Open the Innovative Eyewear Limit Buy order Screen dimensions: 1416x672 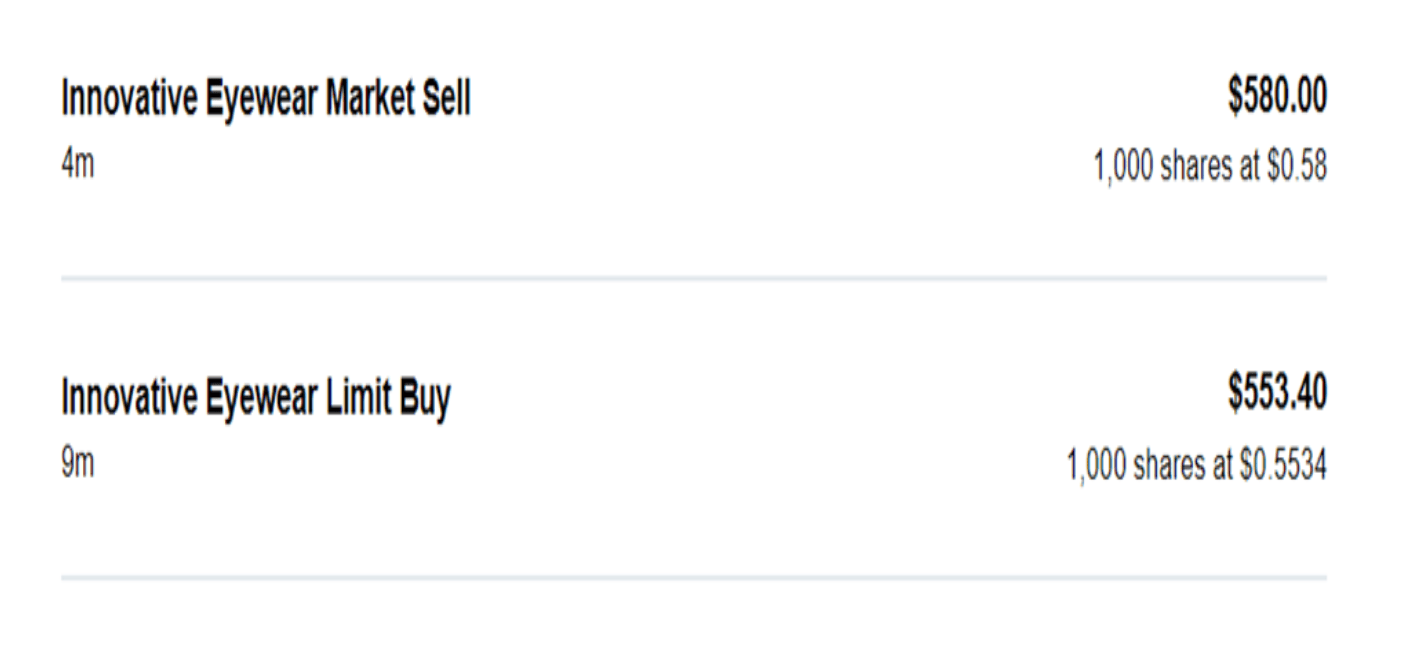click(255, 399)
